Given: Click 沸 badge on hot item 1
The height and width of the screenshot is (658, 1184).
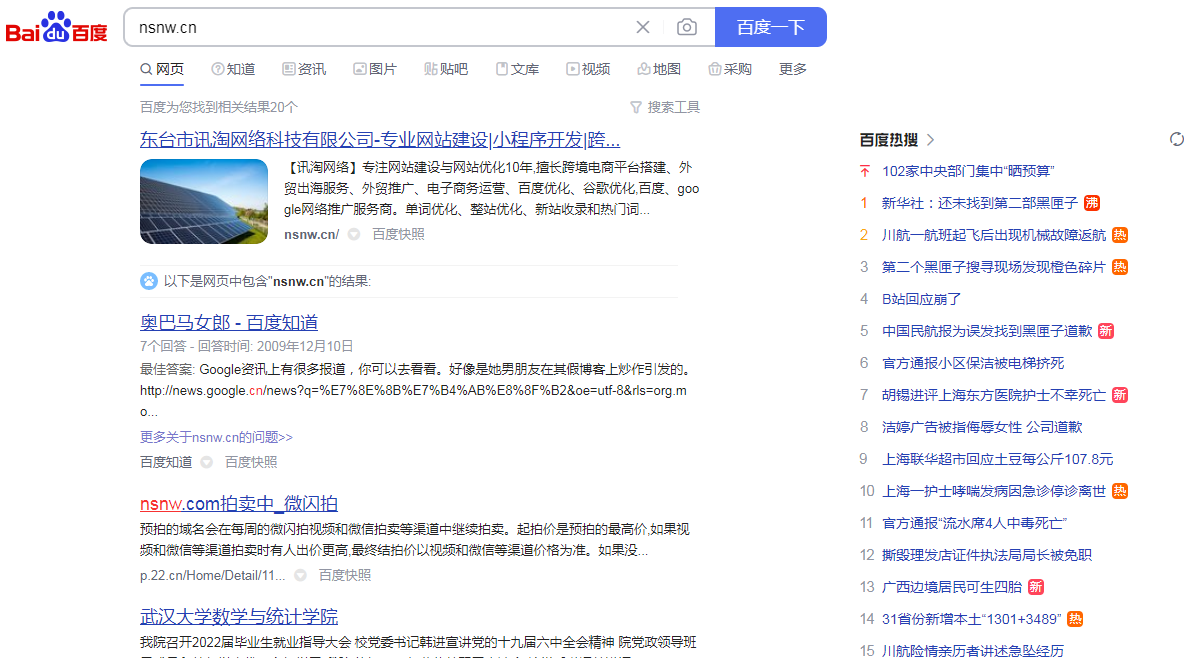Looking at the screenshot, I should 1092,203.
